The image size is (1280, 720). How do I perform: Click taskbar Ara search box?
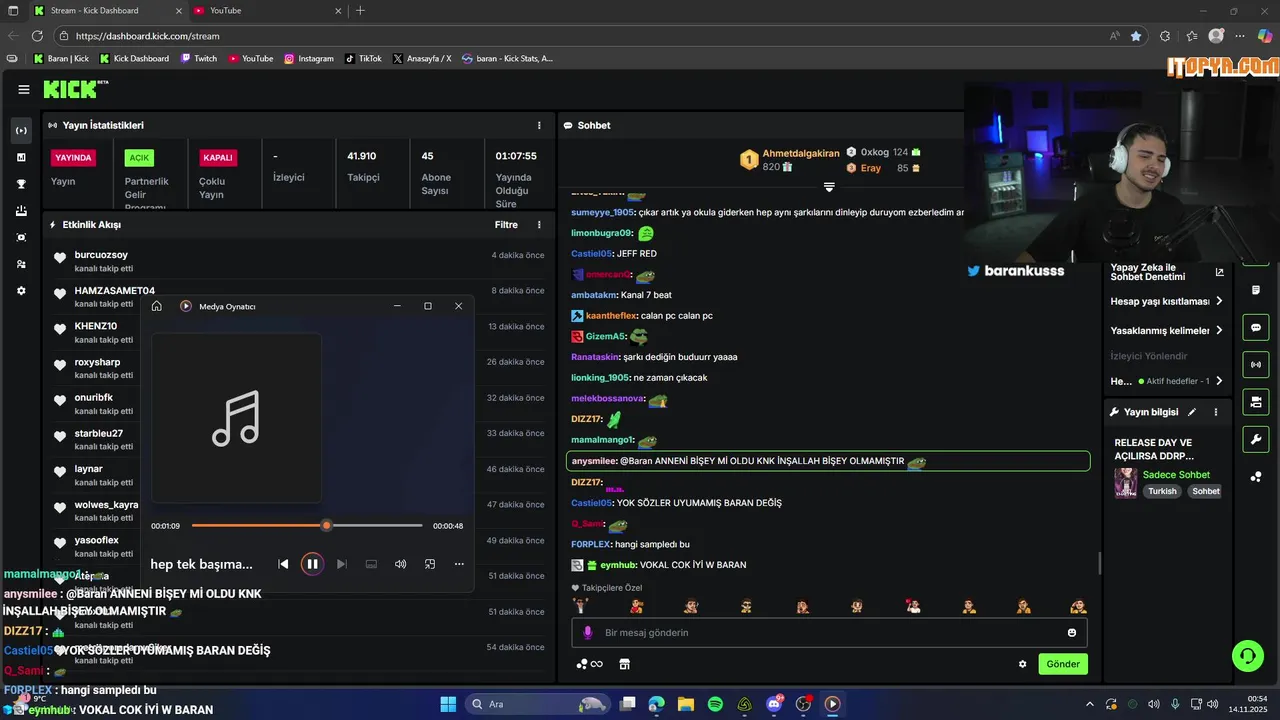click(539, 704)
